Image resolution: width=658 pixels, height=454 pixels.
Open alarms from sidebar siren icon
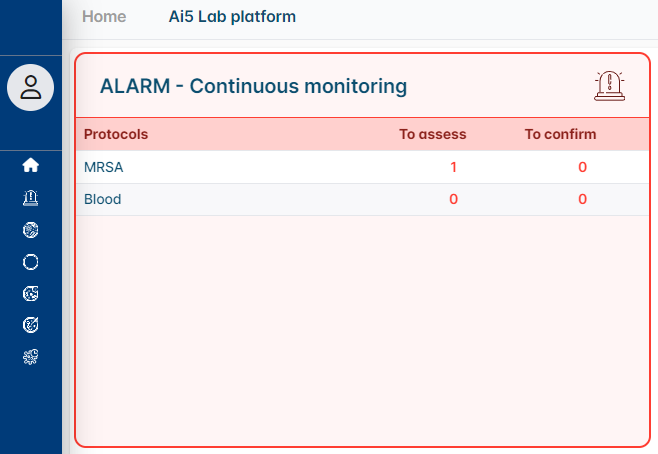30,198
